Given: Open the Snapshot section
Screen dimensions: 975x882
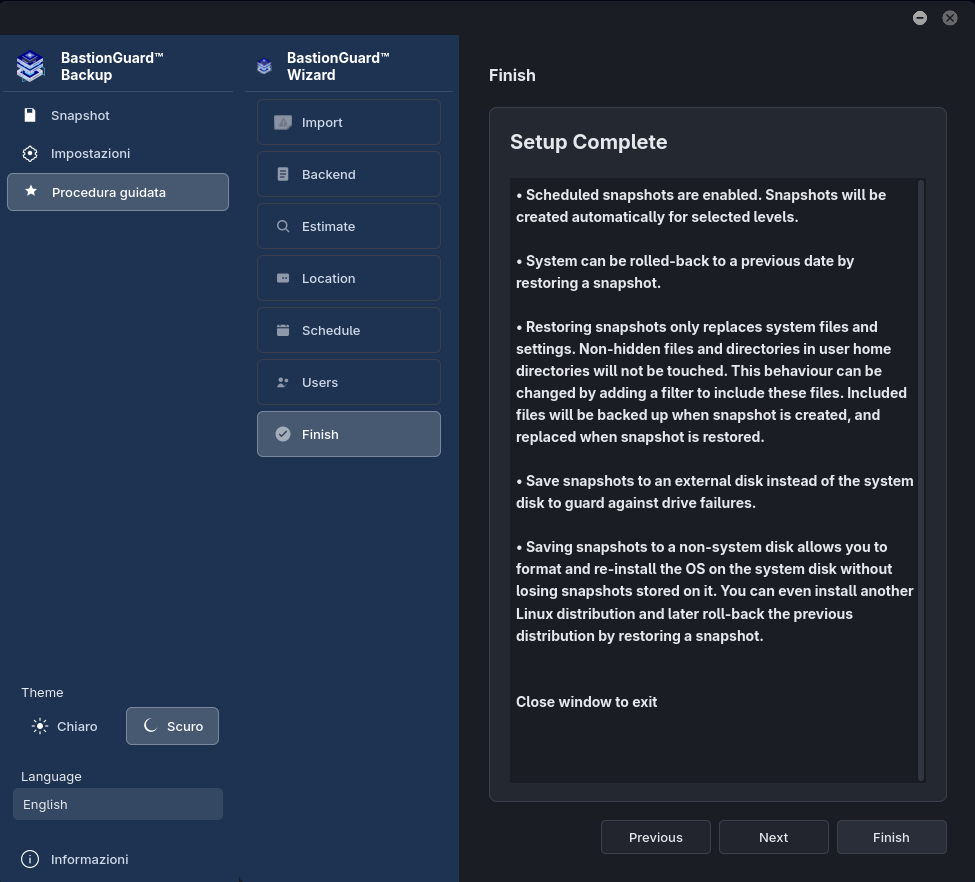Looking at the screenshot, I should click(118, 116).
